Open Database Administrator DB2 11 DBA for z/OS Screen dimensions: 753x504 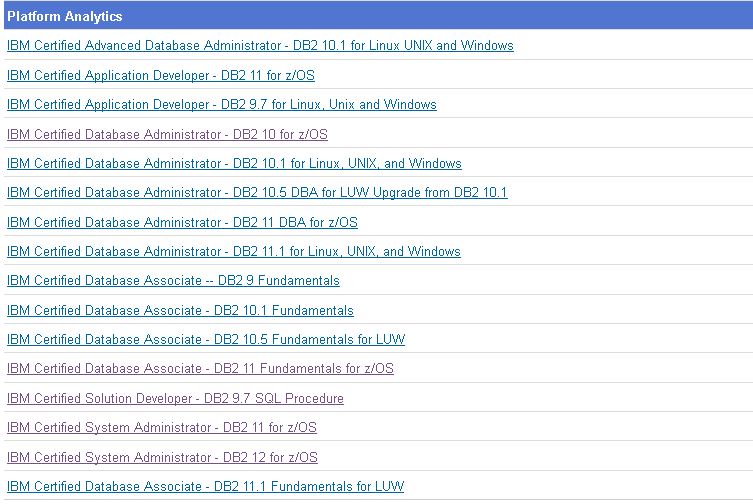point(182,222)
